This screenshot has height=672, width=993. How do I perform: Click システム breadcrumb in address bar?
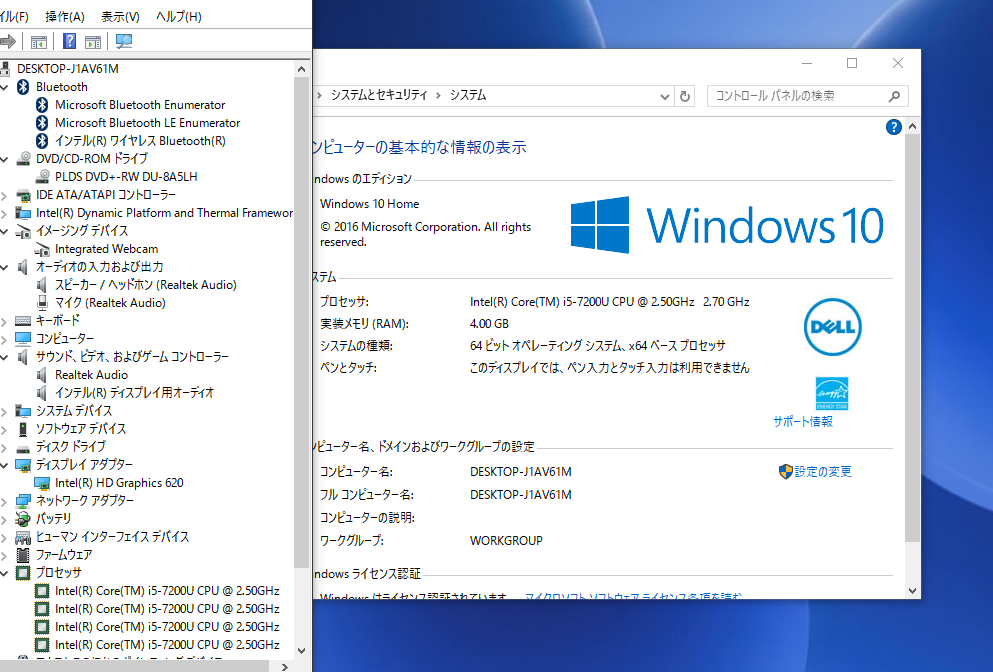(468, 95)
